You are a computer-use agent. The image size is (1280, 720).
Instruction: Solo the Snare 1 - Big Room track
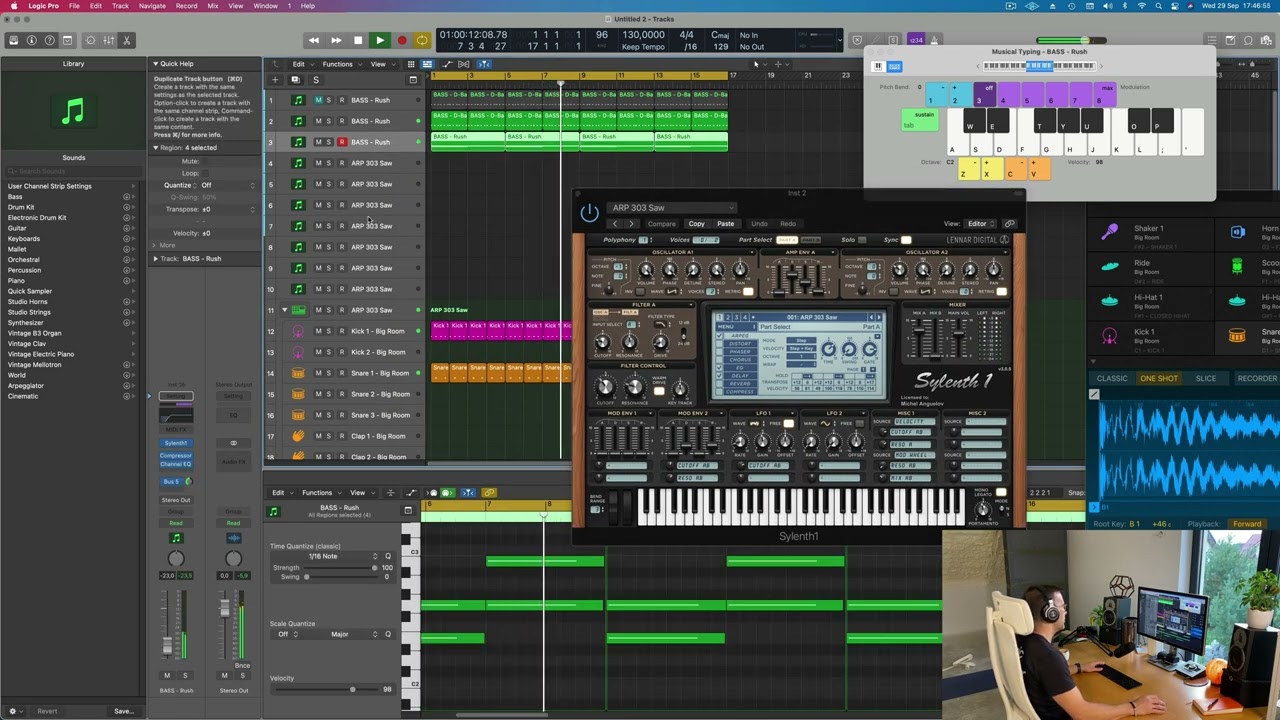tap(329, 373)
